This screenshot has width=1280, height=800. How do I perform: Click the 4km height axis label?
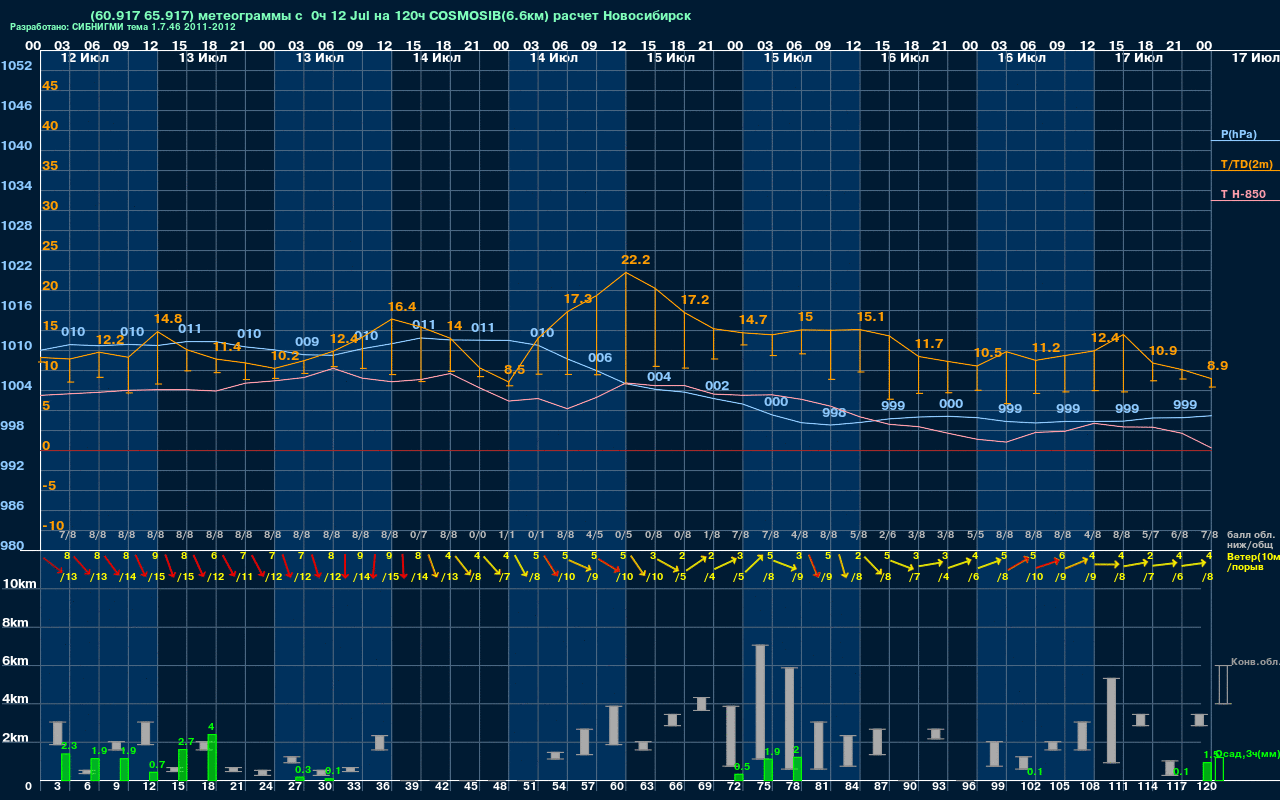click(17, 701)
